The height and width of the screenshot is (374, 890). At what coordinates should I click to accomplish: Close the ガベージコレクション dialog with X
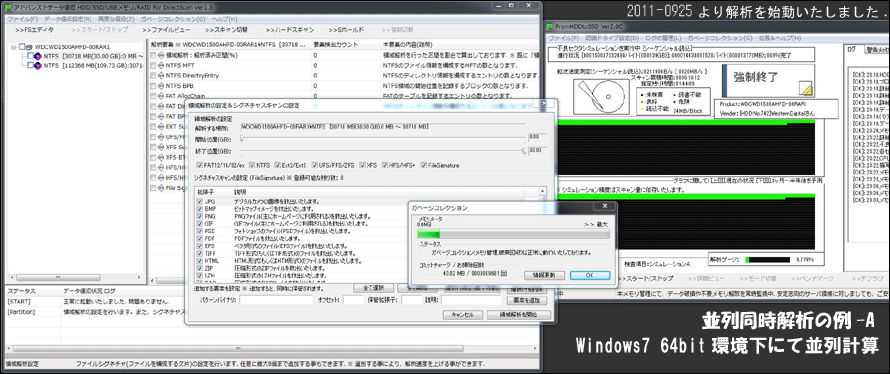point(604,206)
